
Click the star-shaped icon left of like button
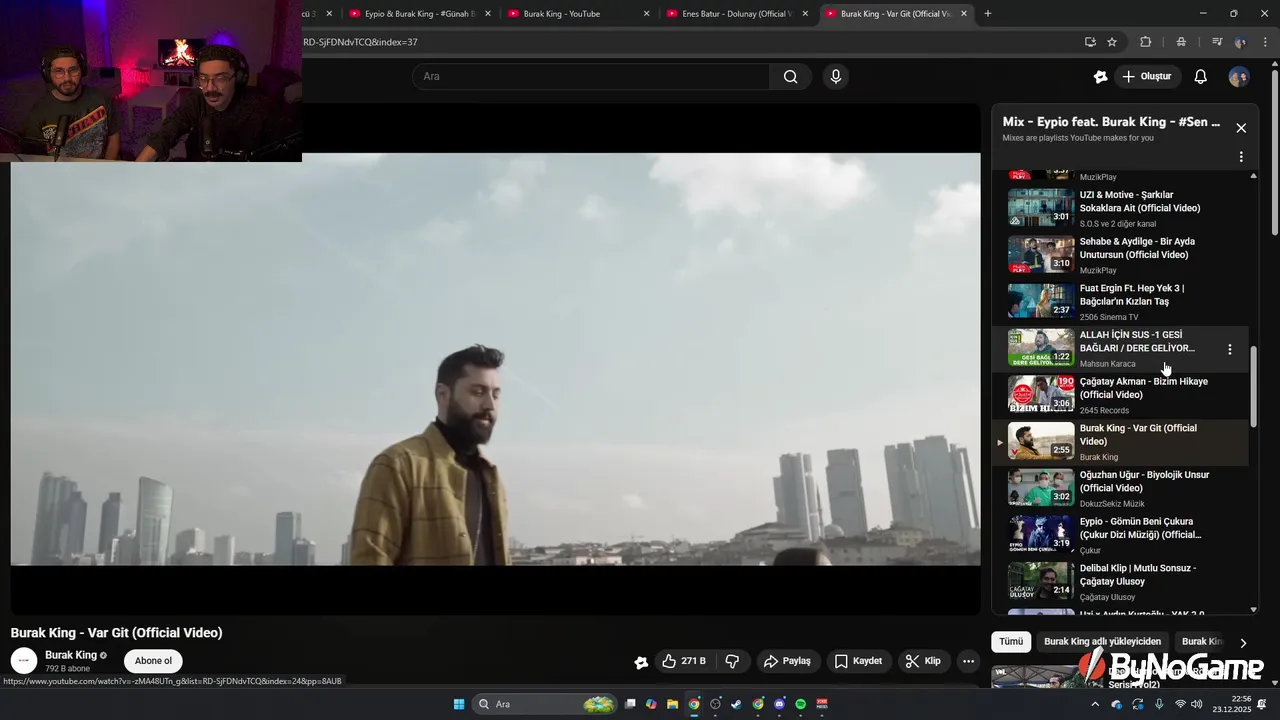coord(641,661)
